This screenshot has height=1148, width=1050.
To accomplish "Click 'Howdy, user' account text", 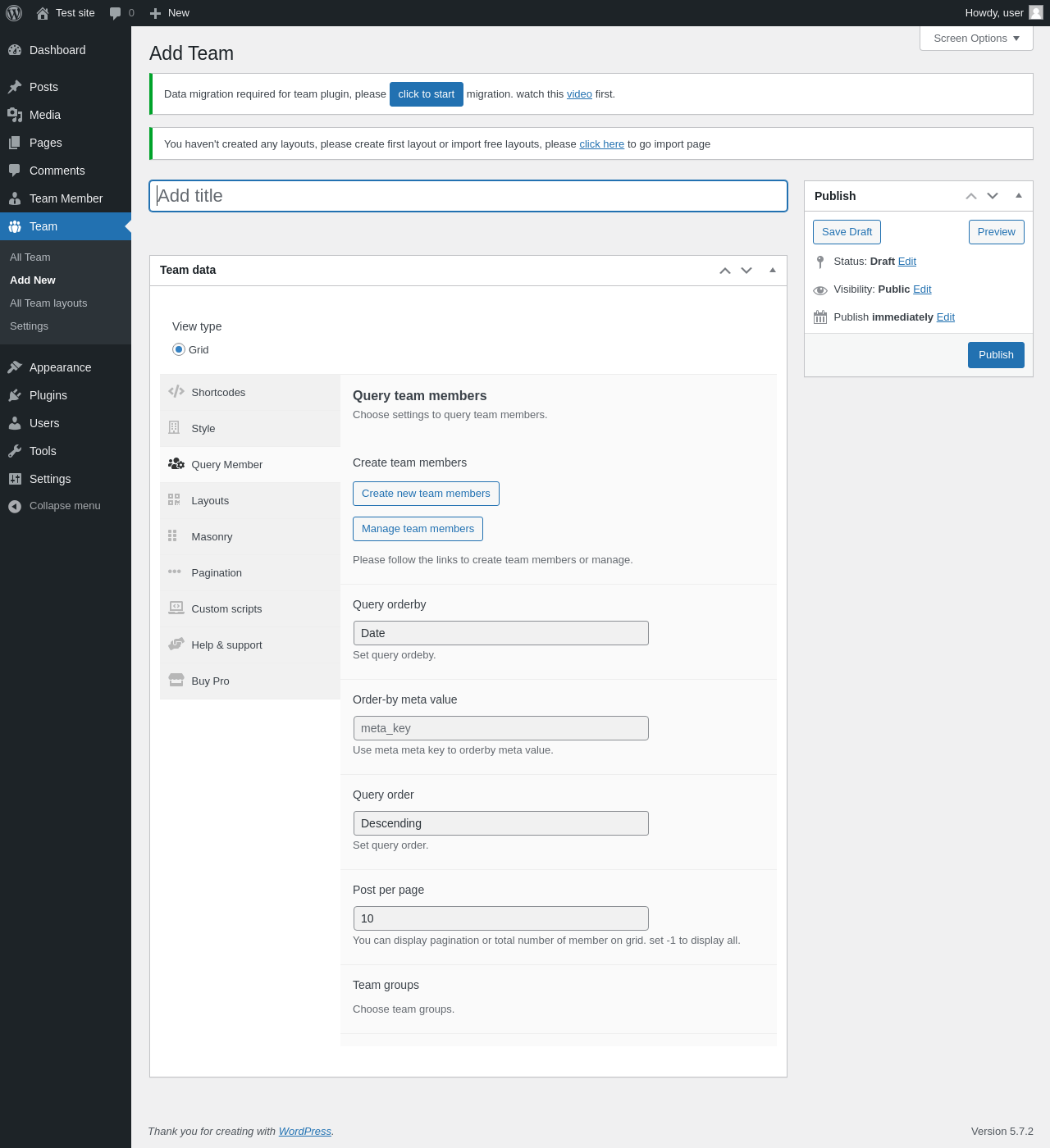I will tap(994, 13).
